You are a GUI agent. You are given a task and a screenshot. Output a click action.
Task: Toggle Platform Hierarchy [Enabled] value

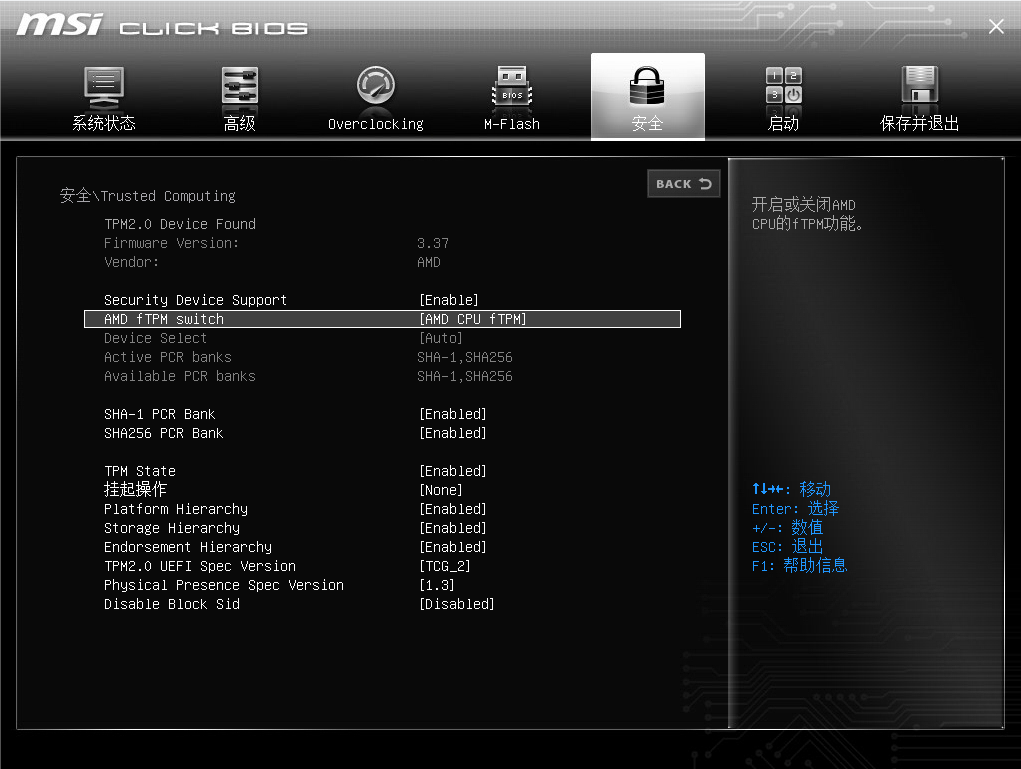tap(453, 509)
